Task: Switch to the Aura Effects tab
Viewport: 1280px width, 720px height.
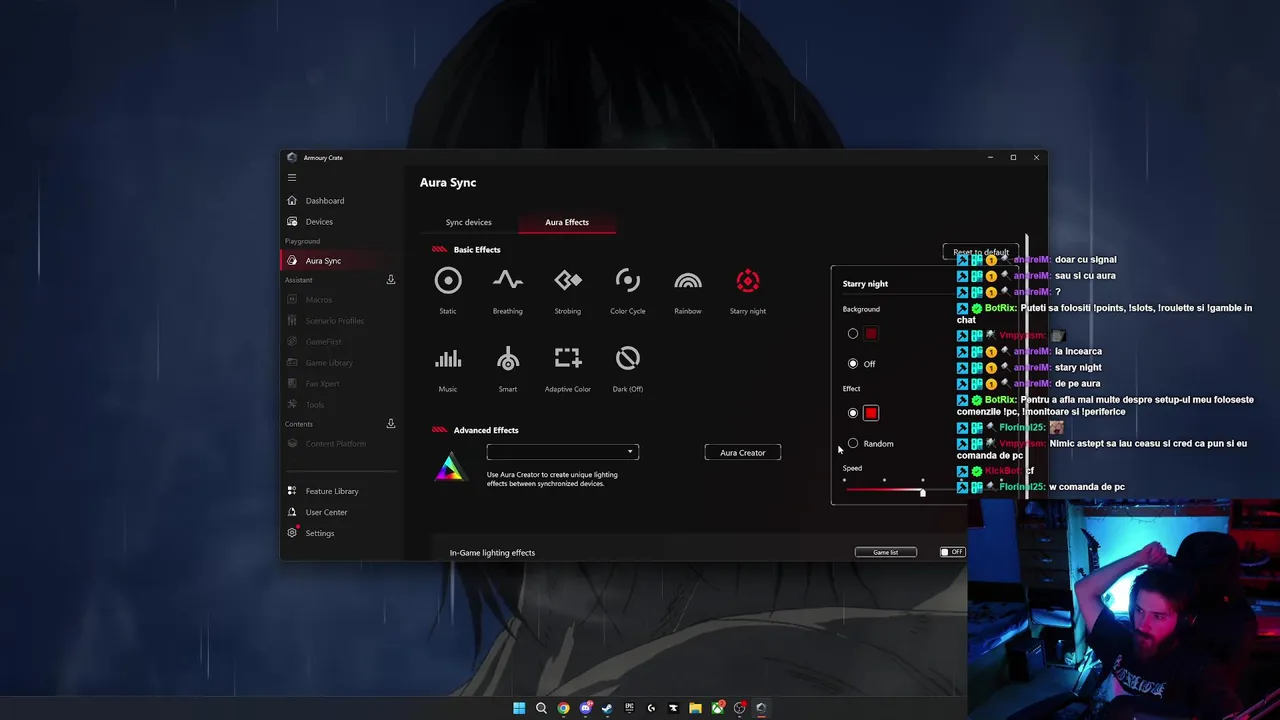Action: [x=567, y=222]
